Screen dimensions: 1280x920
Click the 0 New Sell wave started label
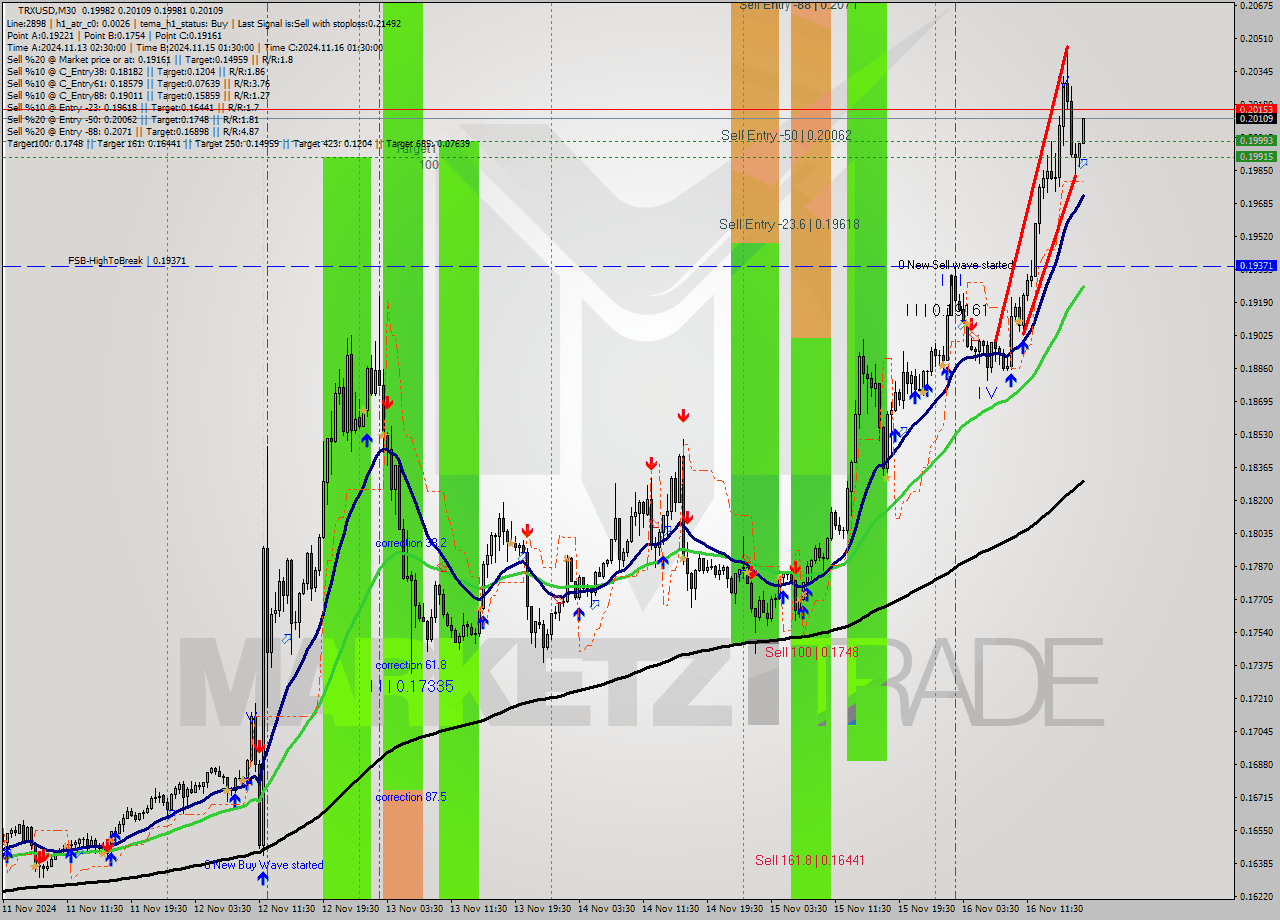click(955, 265)
